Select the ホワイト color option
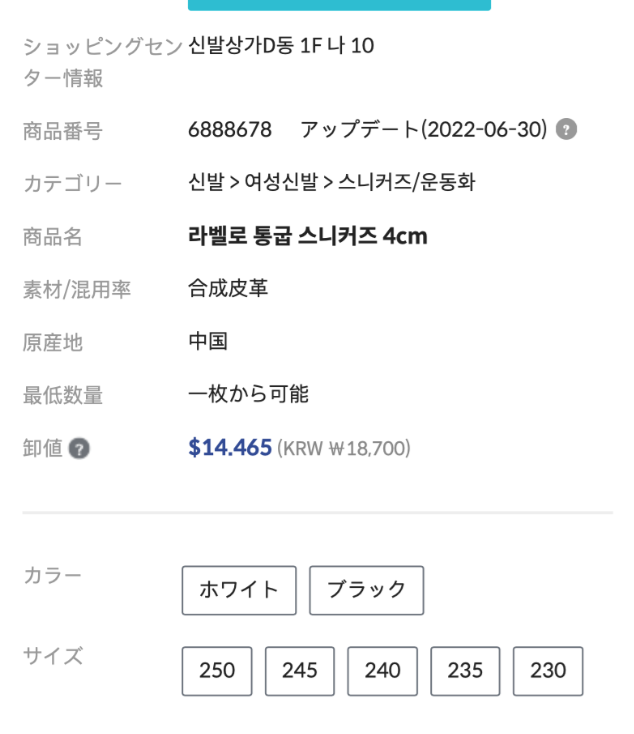This screenshot has height=734, width=634. tap(239, 590)
